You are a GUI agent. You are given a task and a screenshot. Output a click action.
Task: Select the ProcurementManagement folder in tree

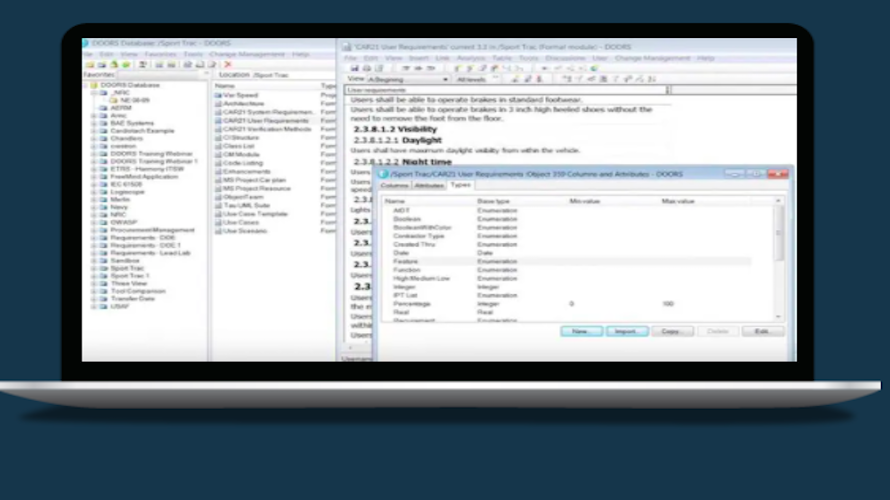pyautogui.click(x=152, y=230)
